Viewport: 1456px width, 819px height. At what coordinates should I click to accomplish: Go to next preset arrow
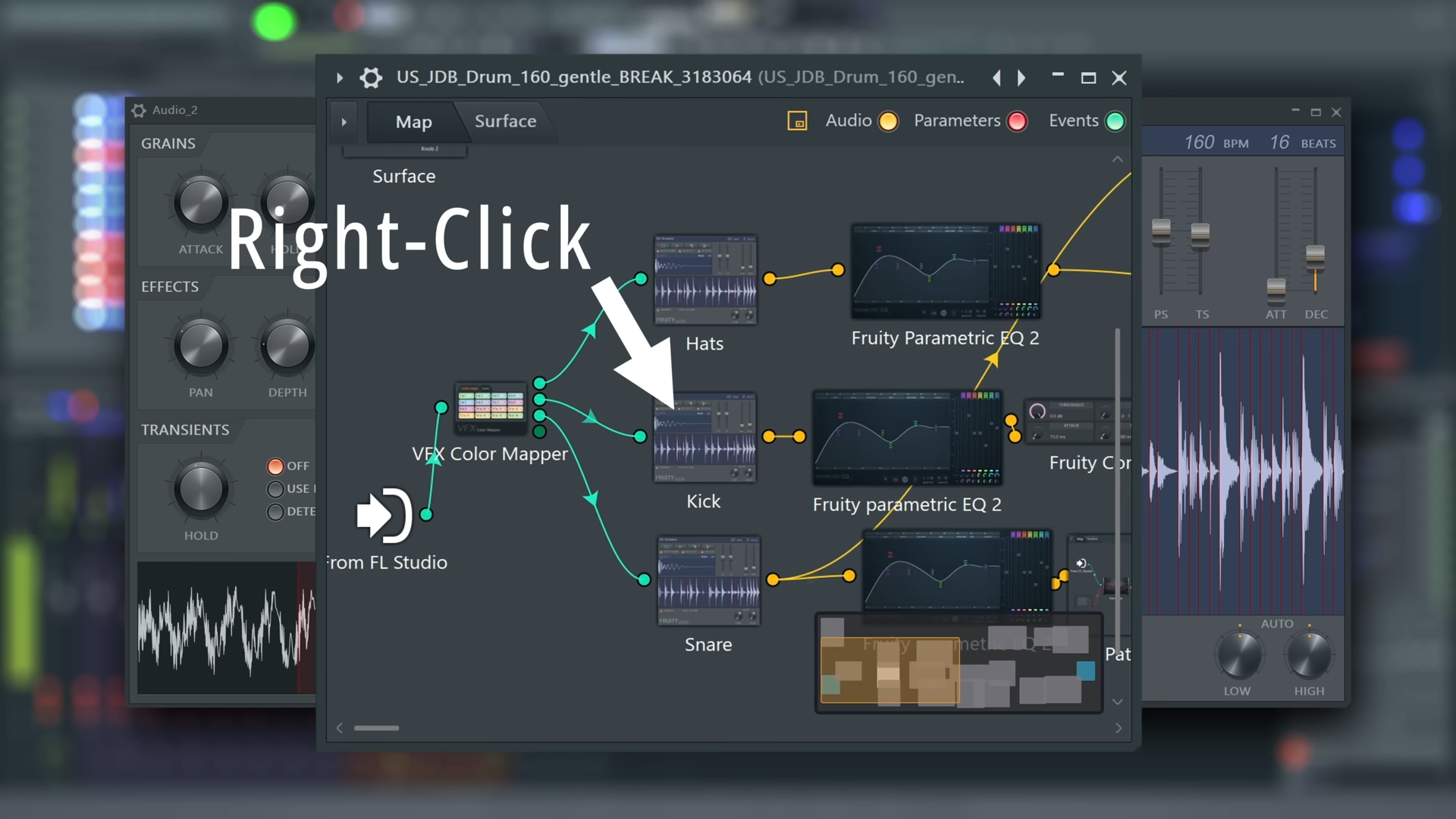click(1021, 77)
